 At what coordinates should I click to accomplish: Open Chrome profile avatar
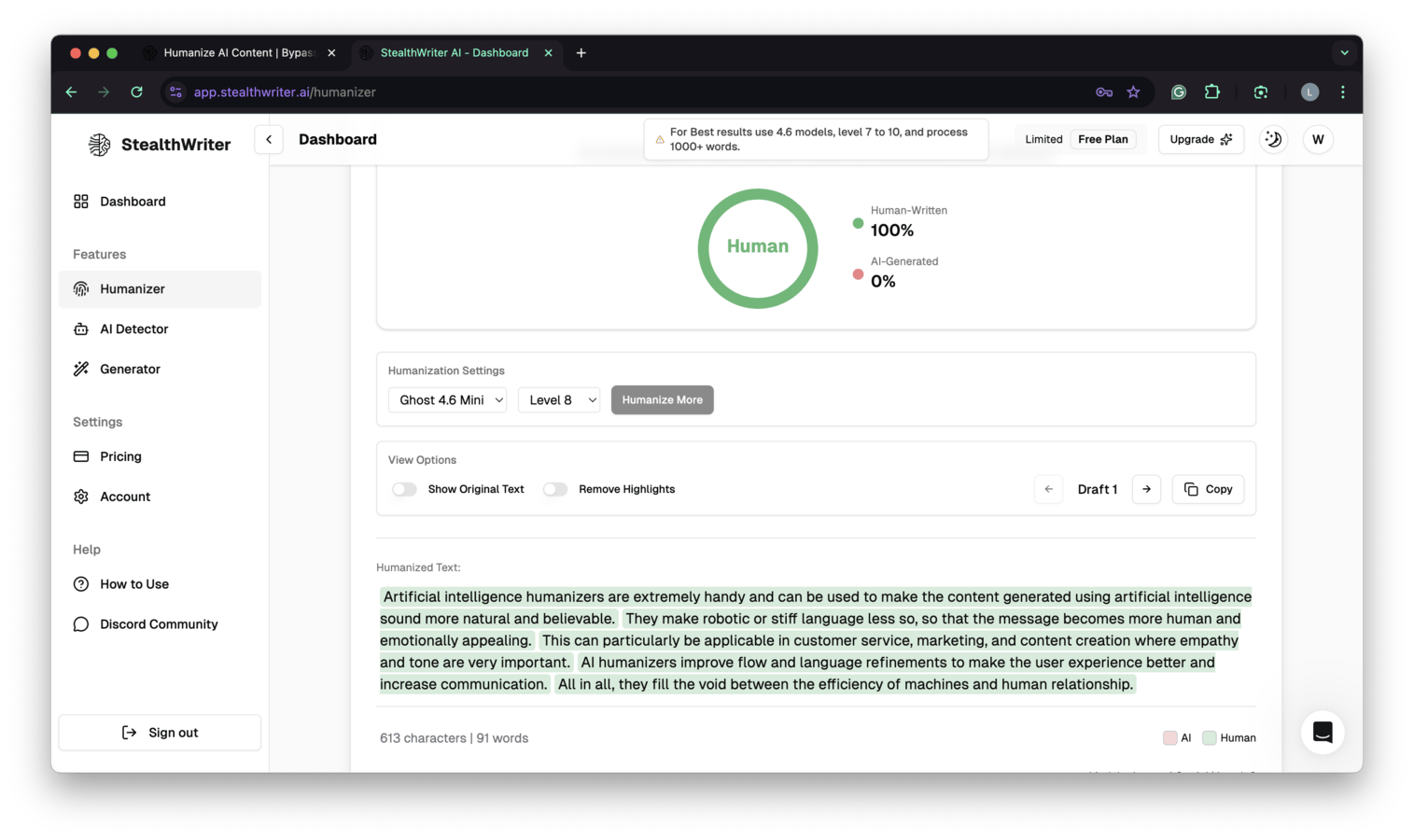tap(1309, 92)
